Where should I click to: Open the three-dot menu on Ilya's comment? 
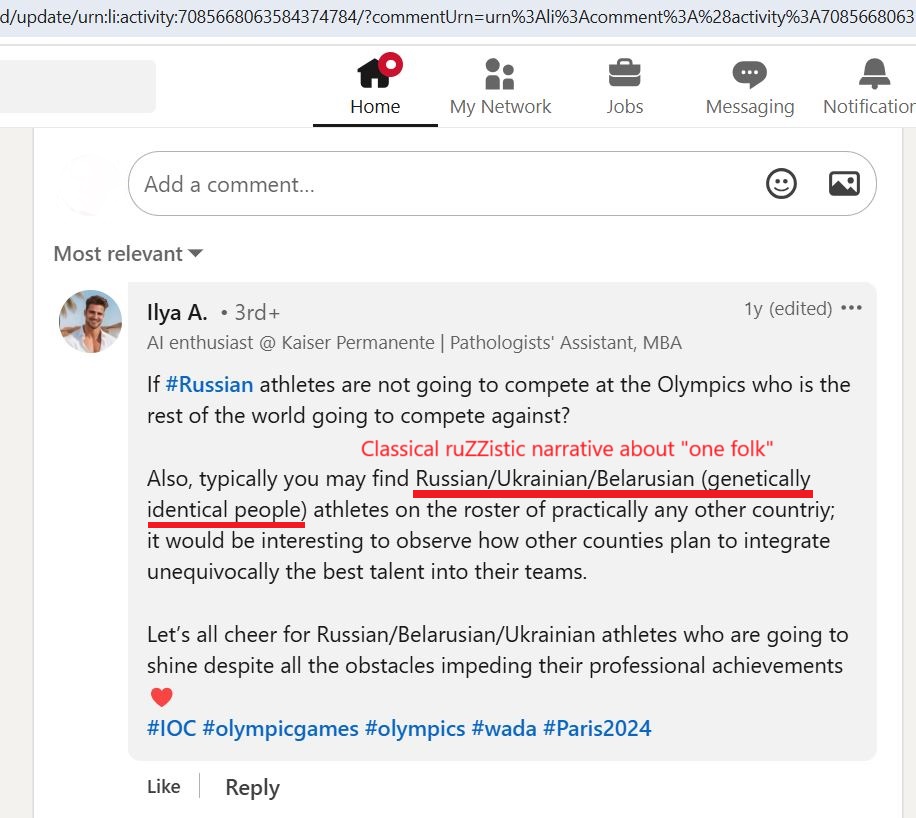pos(851,308)
